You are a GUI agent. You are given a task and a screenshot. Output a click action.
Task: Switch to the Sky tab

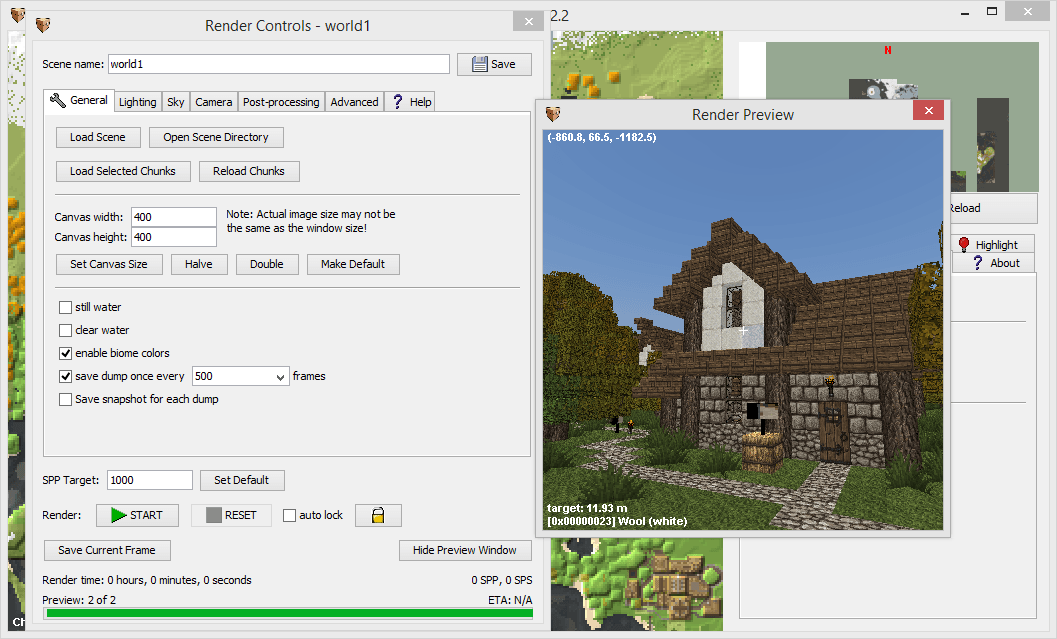coord(176,102)
